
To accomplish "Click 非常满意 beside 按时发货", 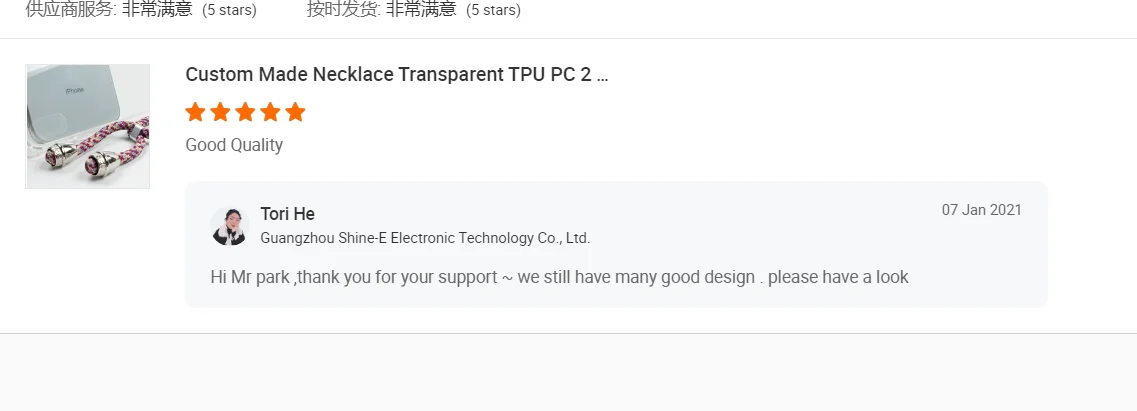I will 421,10.
